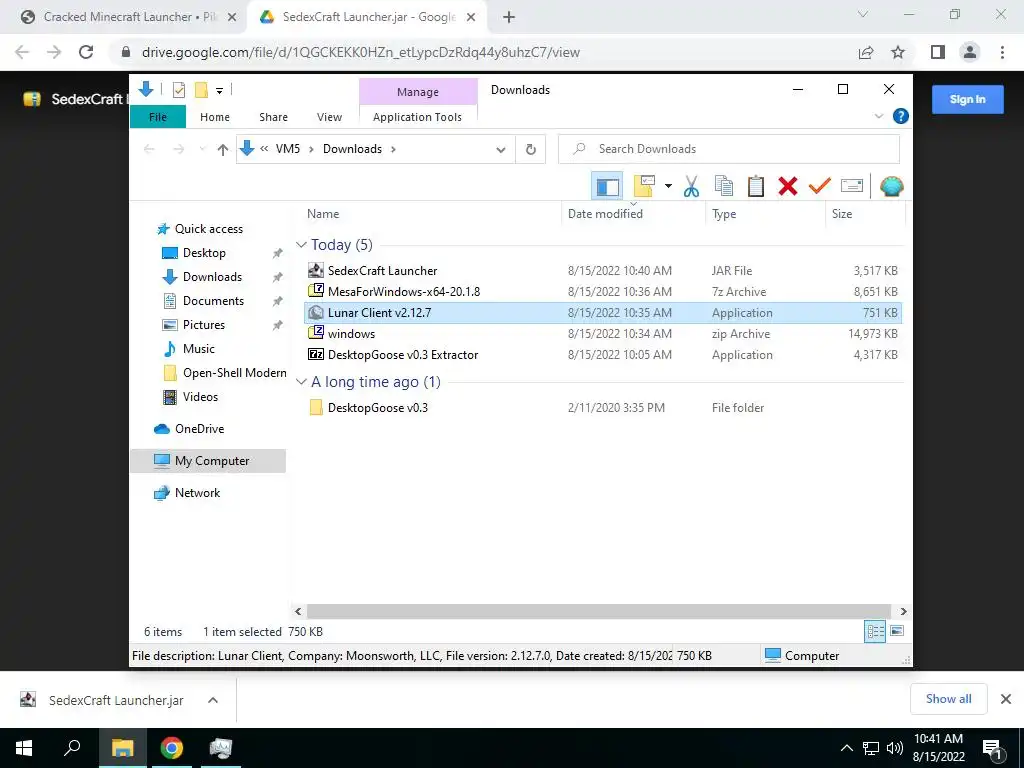
Task: Click in the Search Downloads field
Action: pos(729,149)
